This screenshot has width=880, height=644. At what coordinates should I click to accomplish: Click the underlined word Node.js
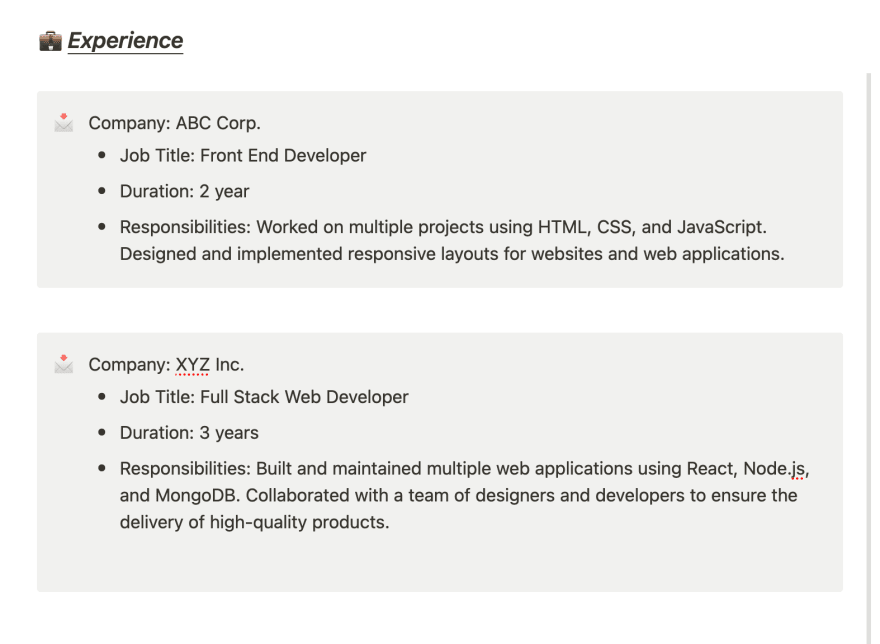point(774,469)
